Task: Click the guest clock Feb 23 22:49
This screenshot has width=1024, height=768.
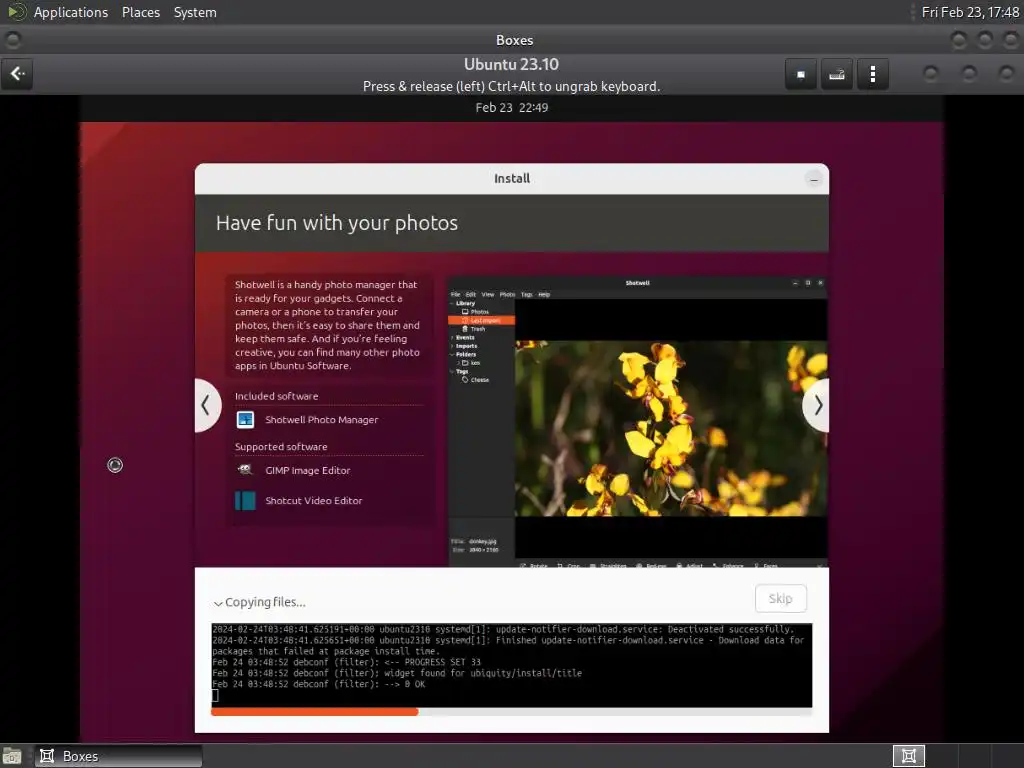Action: (x=511, y=108)
